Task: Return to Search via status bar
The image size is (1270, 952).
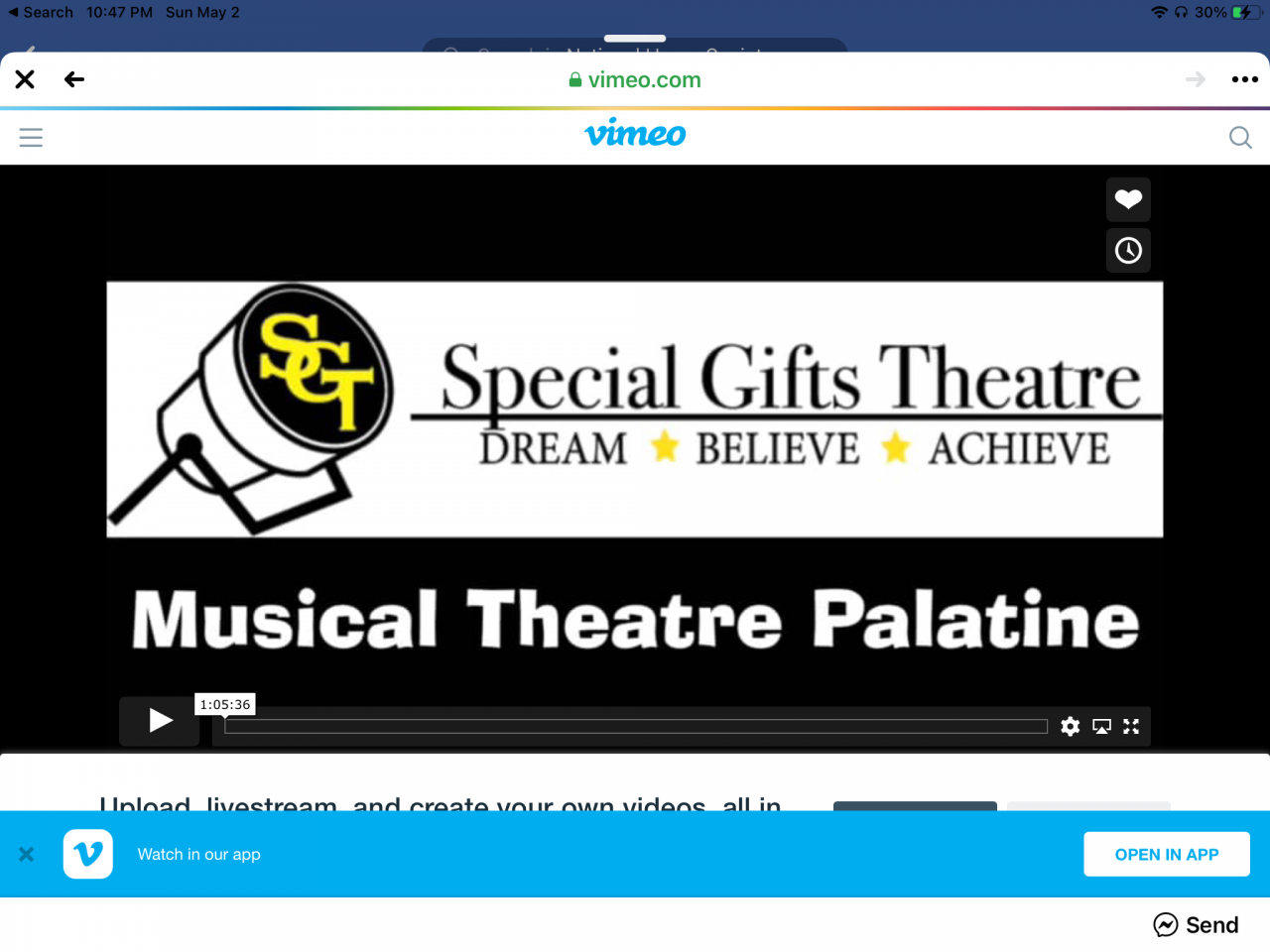Action: point(41,12)
